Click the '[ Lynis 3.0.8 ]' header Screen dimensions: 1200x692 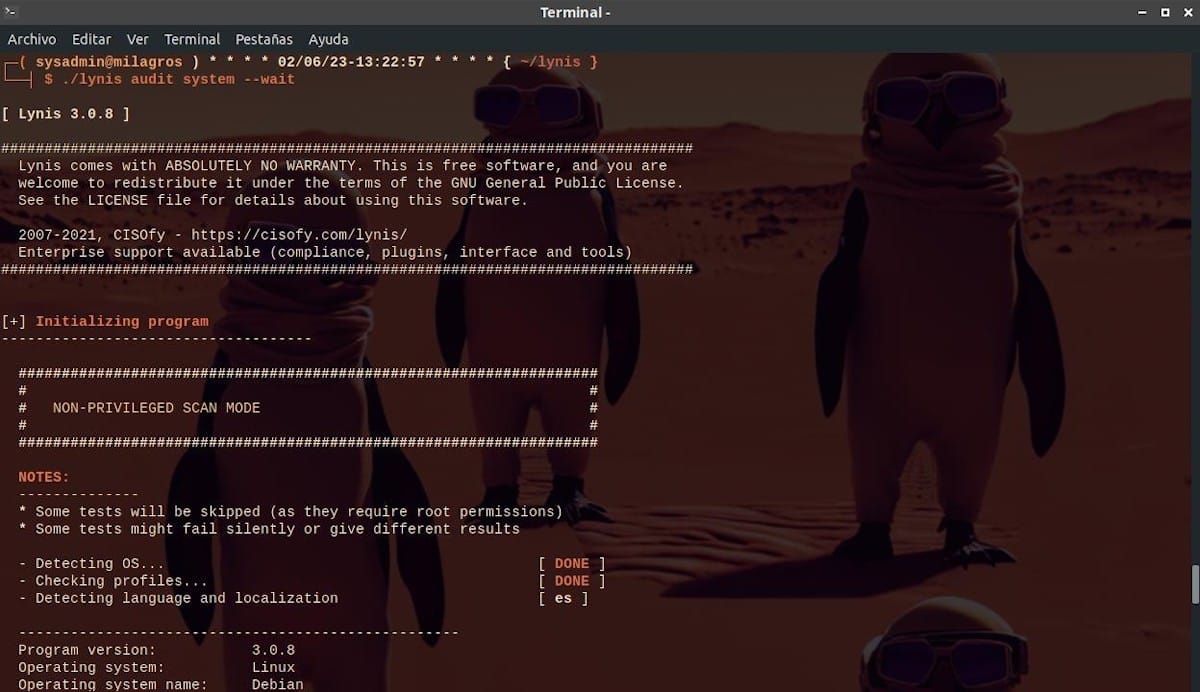click(66, 114)
